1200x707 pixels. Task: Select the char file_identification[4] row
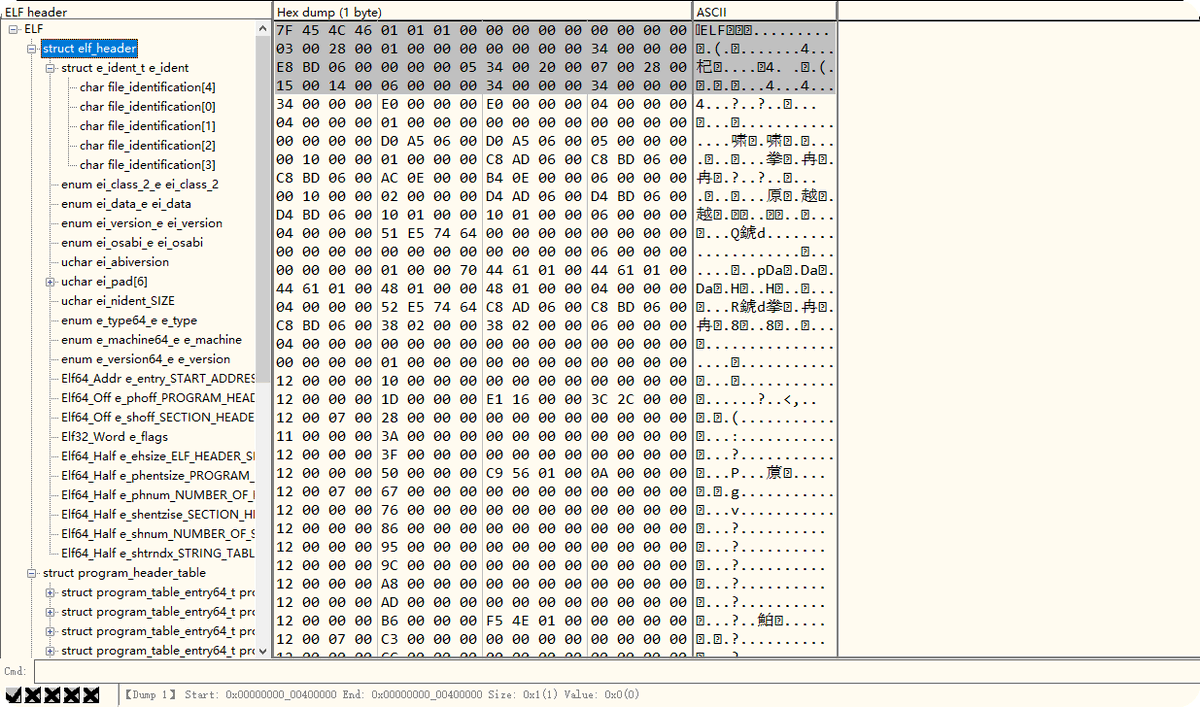(x=147, y=87)
